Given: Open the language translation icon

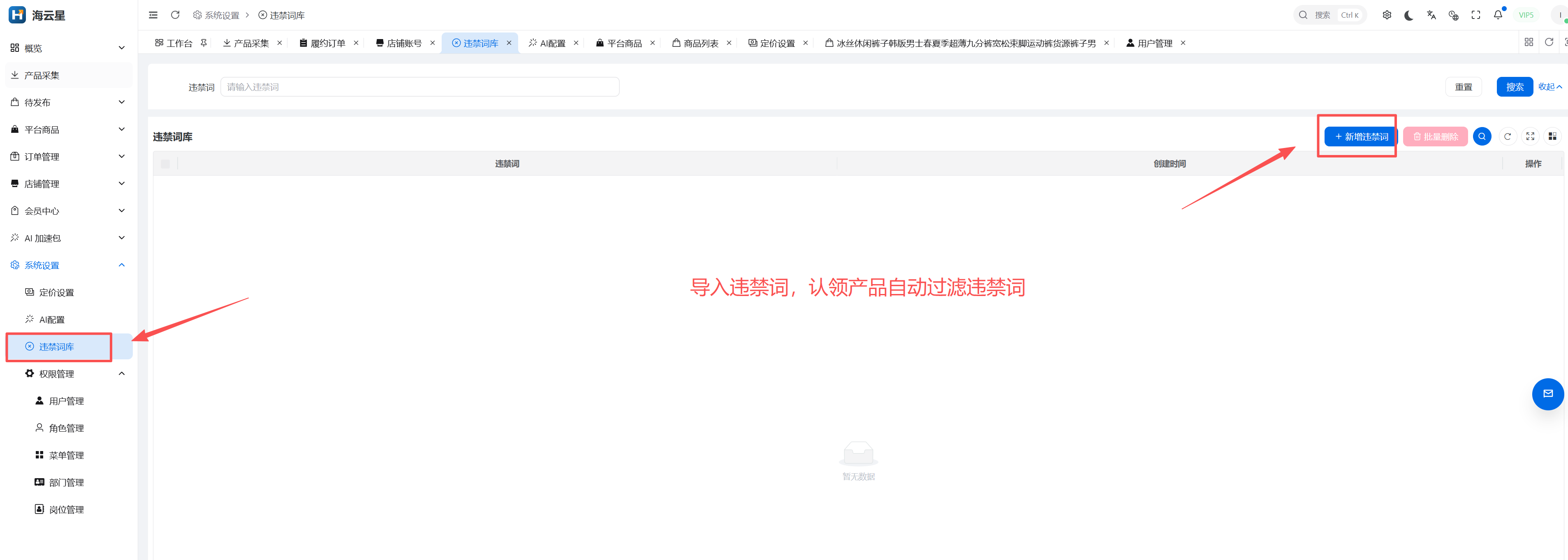Looking at the screenshot, I should (1431, 15).
